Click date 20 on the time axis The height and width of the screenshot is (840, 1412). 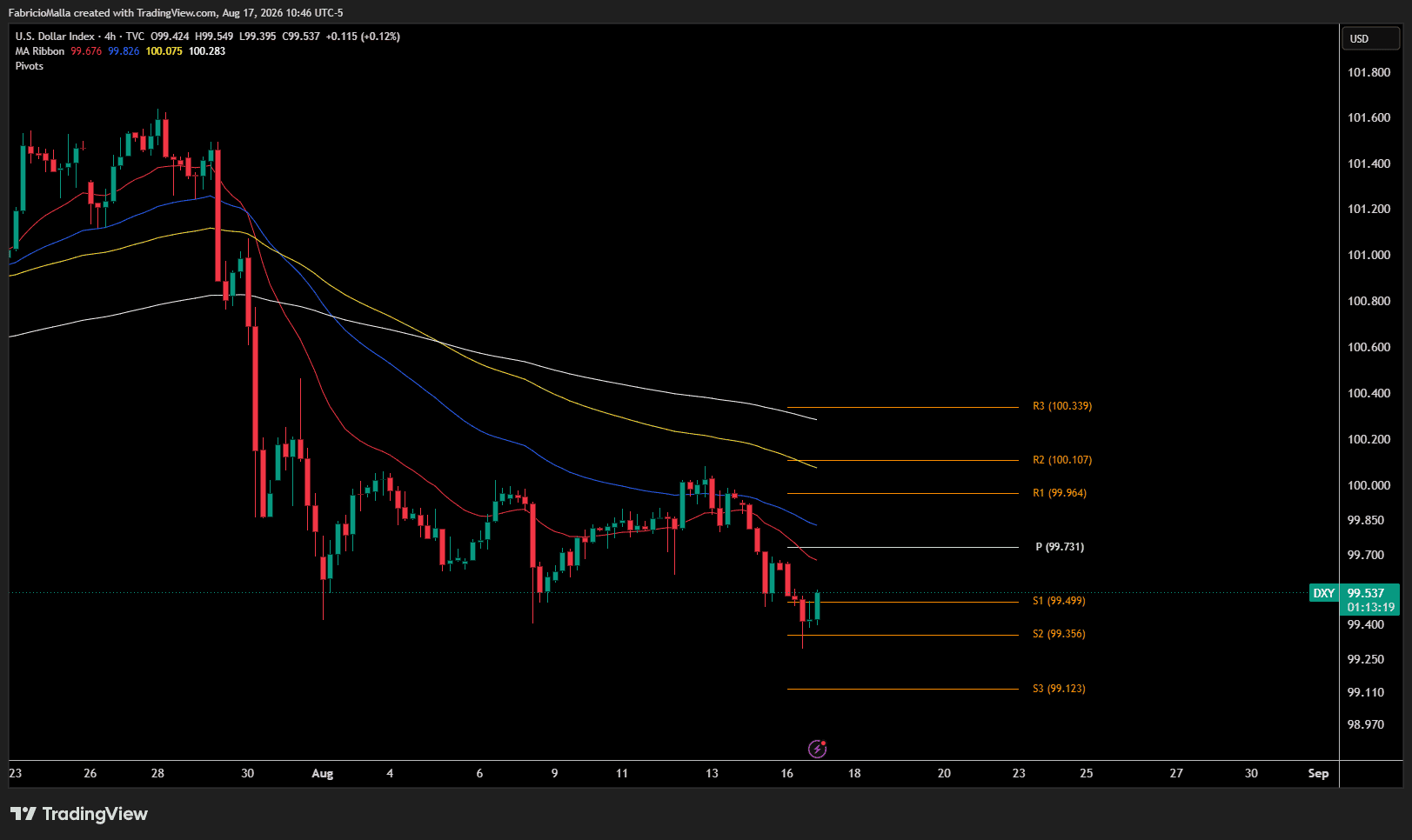click(x=944, y=773)
